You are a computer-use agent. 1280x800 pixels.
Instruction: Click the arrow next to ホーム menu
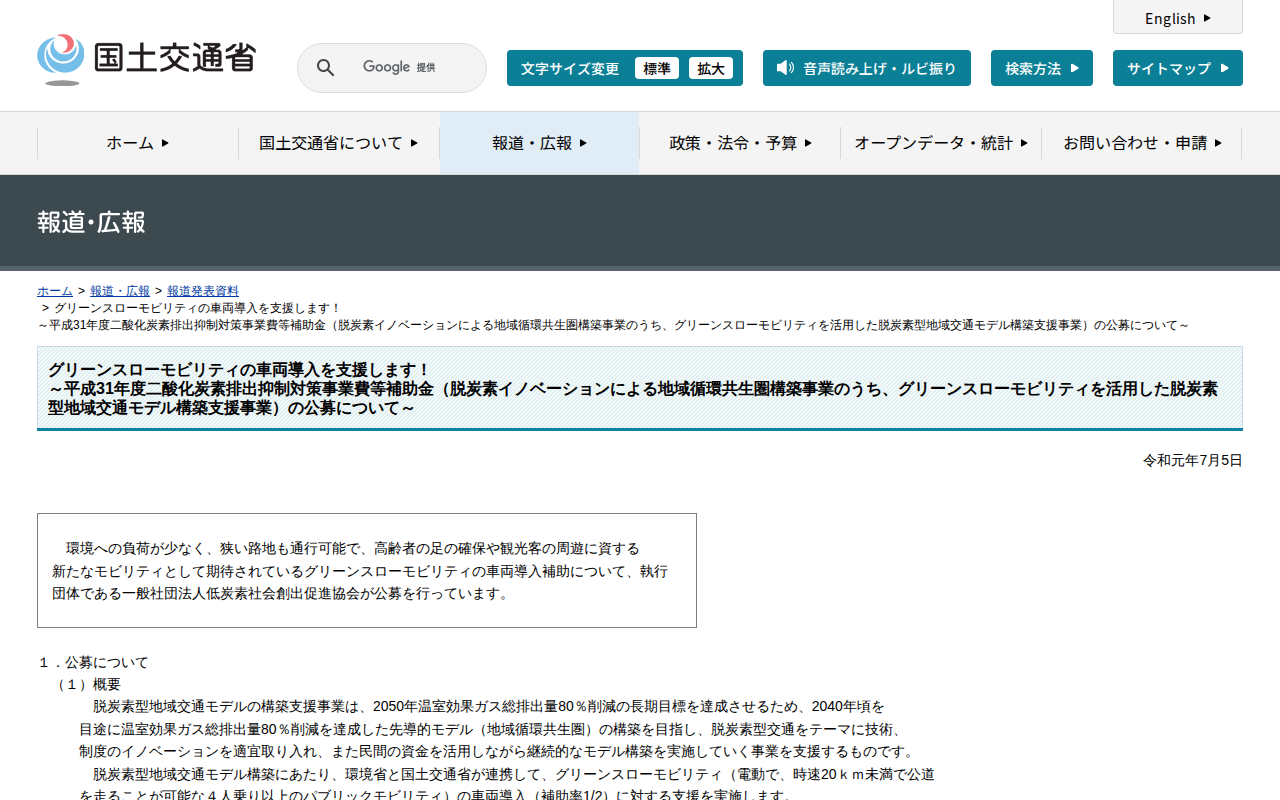pyautogui.click(x=165, y=143)
